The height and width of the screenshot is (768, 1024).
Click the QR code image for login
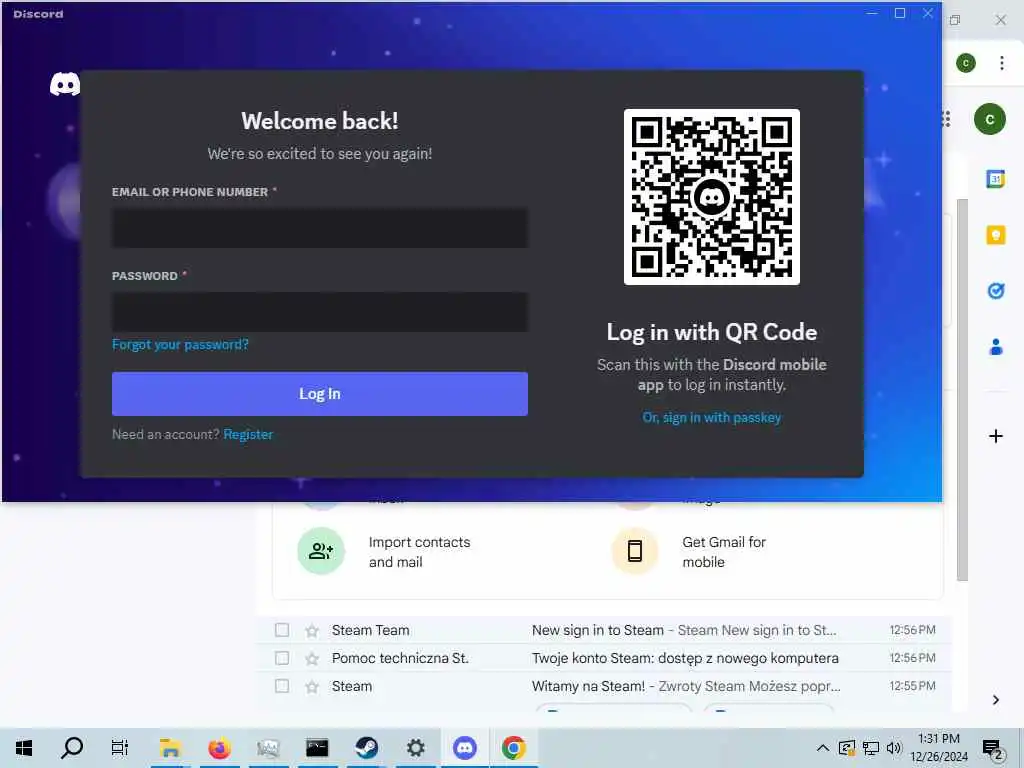[x=711, y=197]
